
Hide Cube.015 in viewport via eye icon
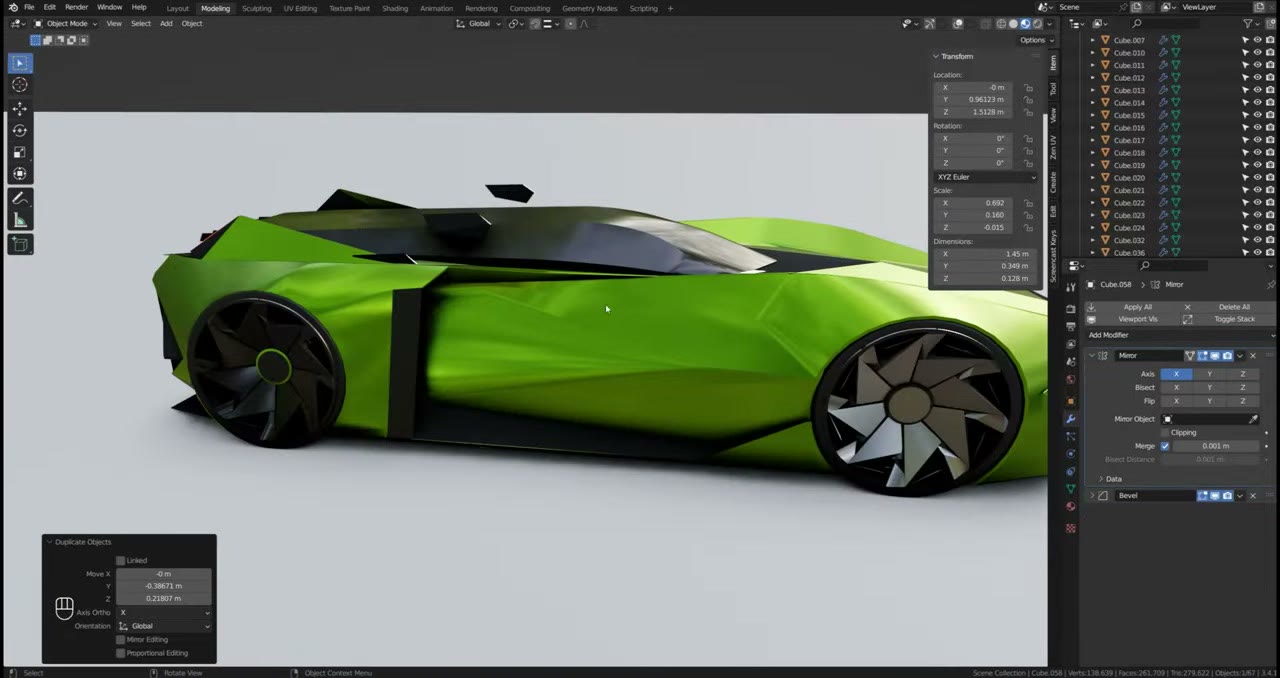click(1257, 115)
